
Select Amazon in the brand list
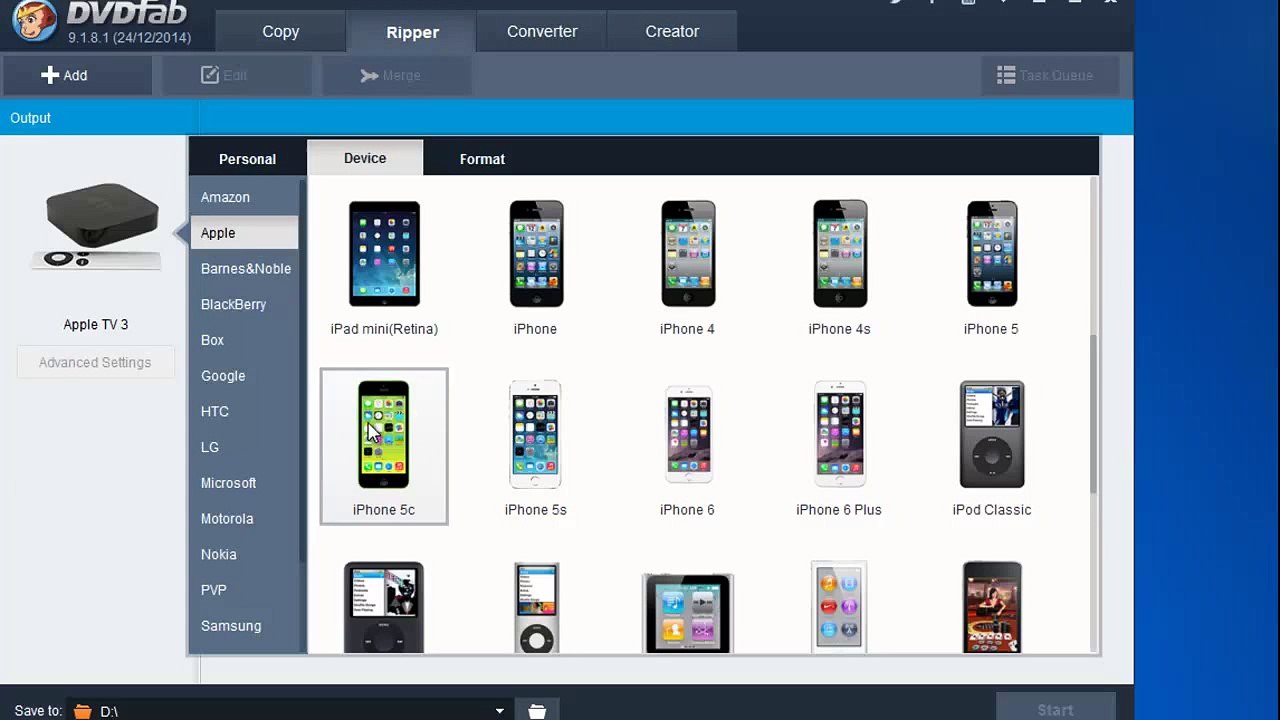click(x=244, y=197)
